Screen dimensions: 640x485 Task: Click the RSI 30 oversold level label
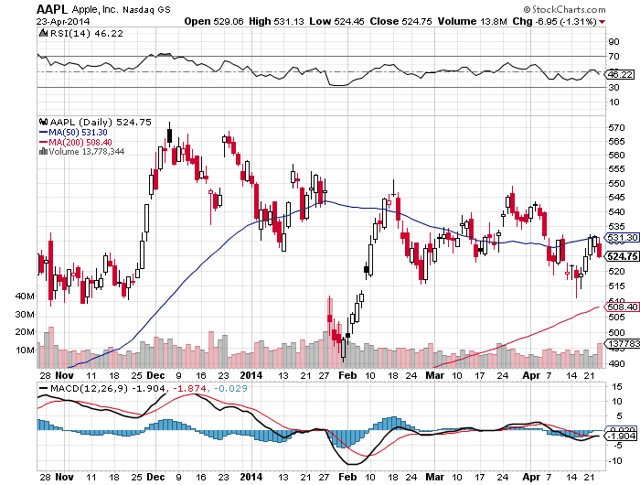(614, 87)
